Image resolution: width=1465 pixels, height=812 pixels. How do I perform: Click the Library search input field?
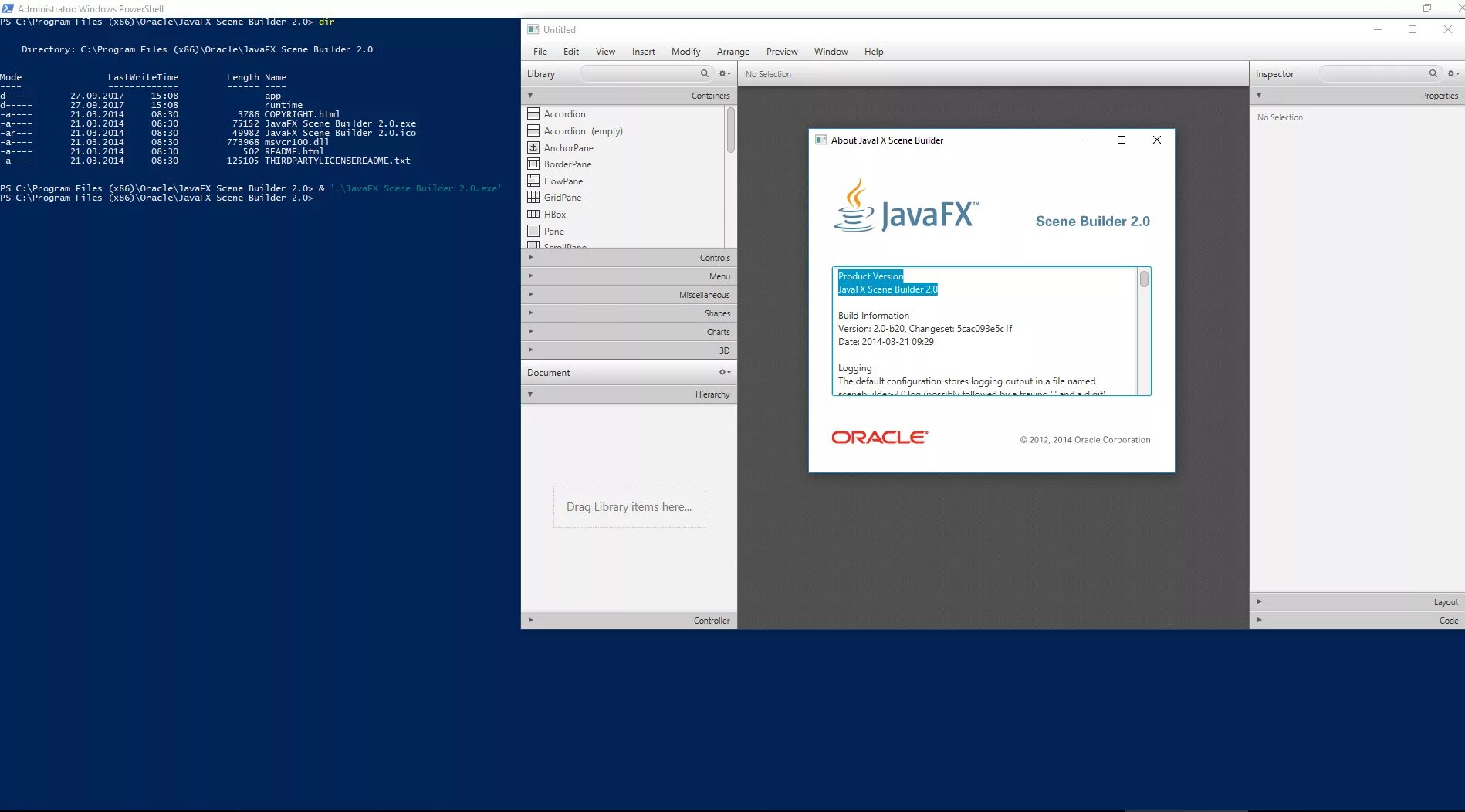(x=646, y=73)
